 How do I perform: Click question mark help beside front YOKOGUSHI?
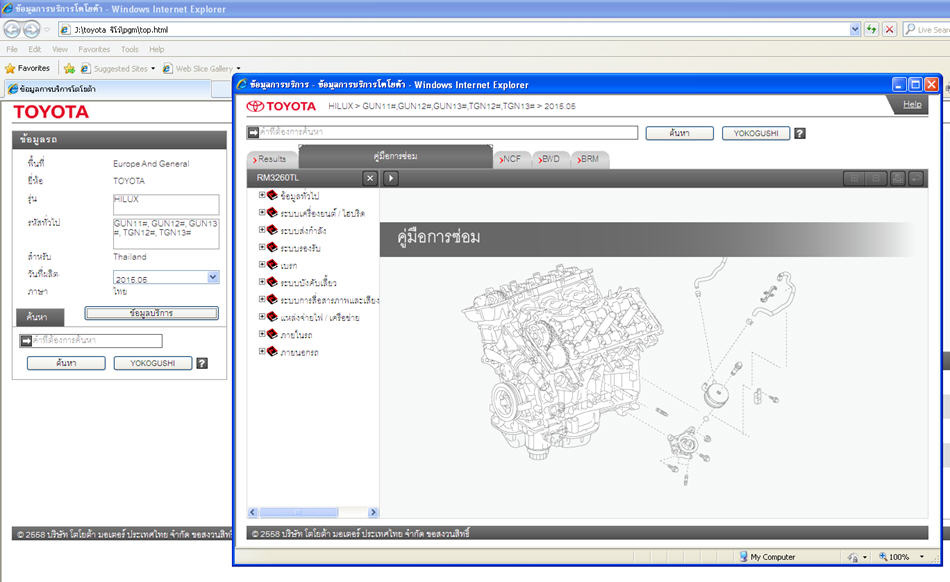point(800,133)
